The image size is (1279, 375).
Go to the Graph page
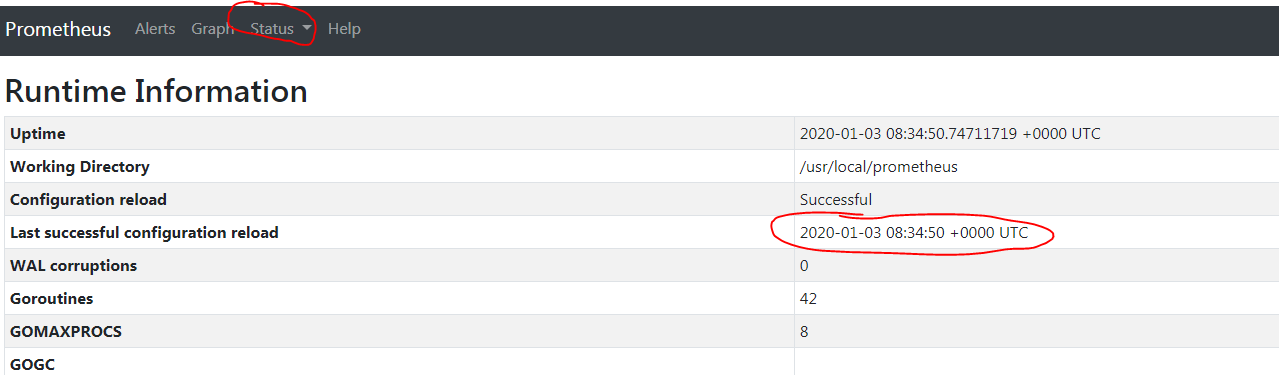coord(212,29)
